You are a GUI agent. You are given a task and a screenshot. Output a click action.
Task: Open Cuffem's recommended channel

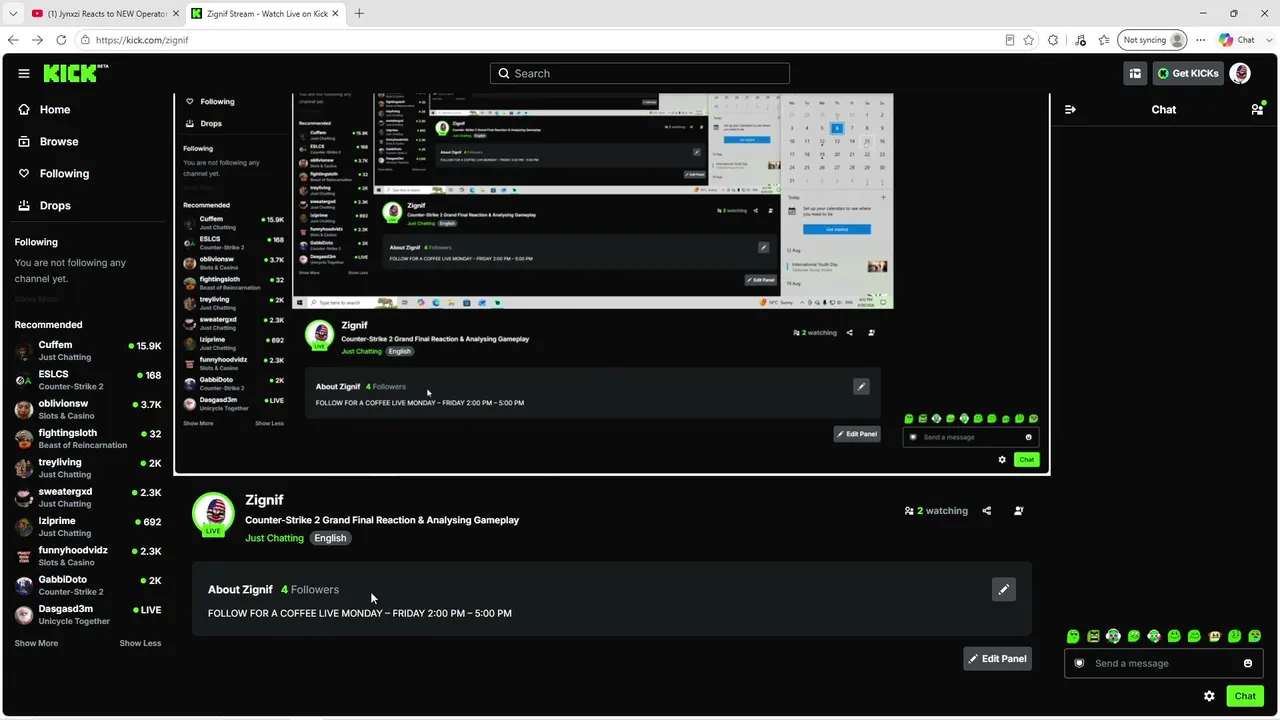(x=88, y=351)
